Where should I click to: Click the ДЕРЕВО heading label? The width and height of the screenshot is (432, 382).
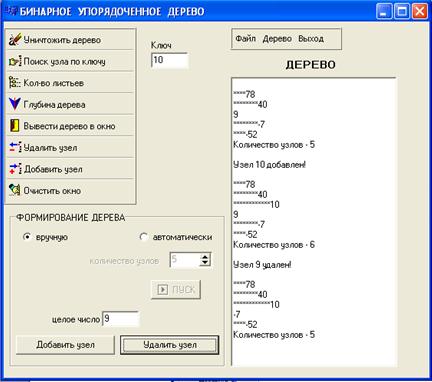click(x=310, y=65)
